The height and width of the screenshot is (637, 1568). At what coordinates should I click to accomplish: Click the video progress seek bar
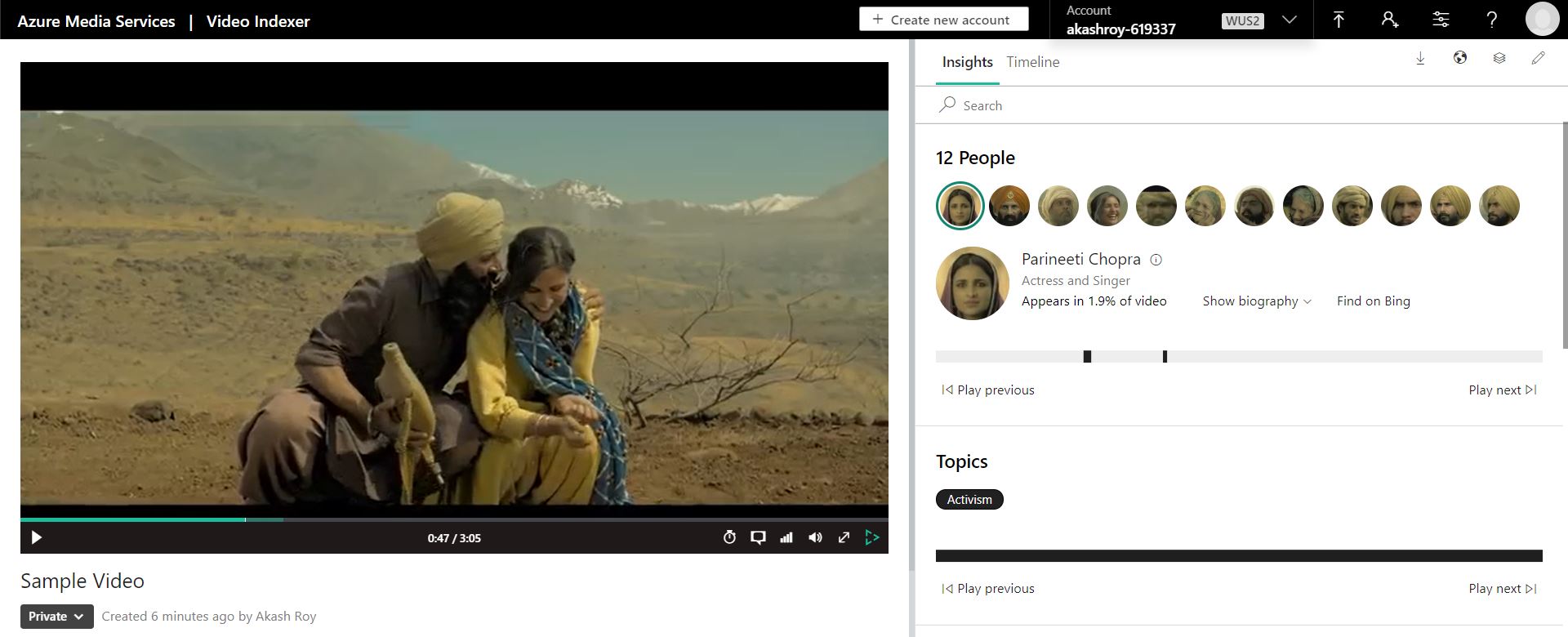click(454, 519)
